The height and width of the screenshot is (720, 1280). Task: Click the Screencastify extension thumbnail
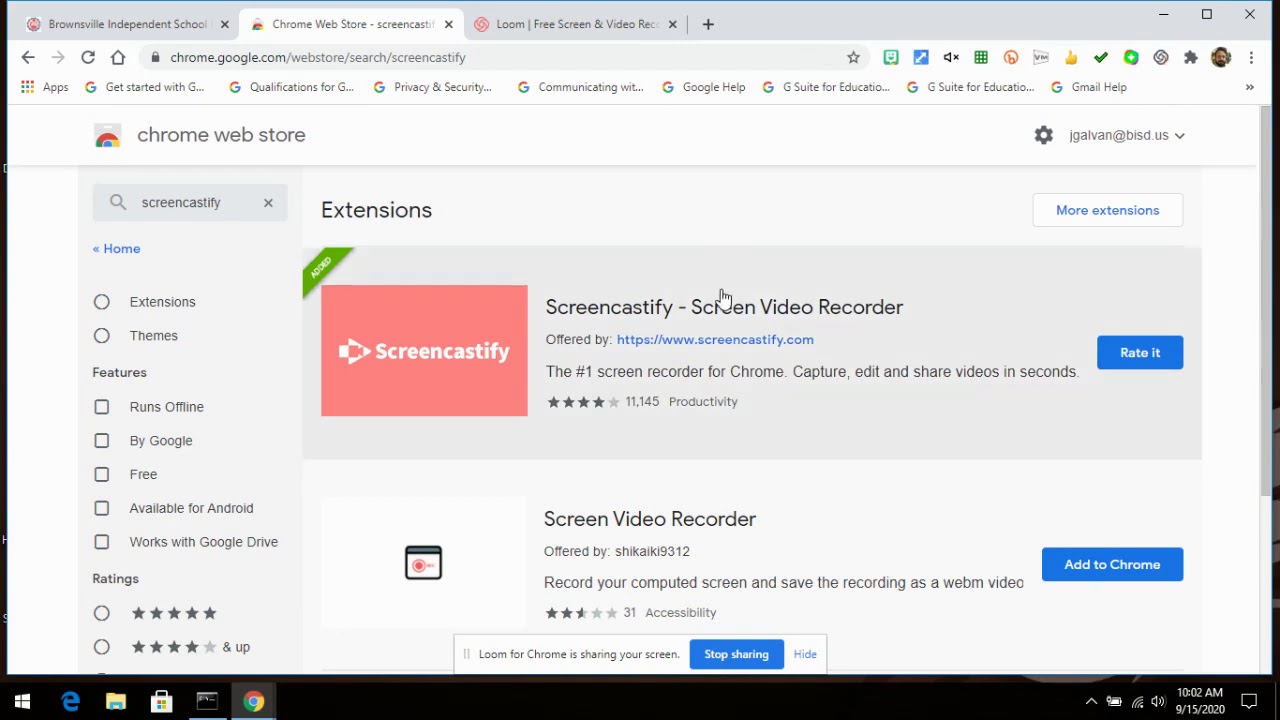click(x=424, y=351)
